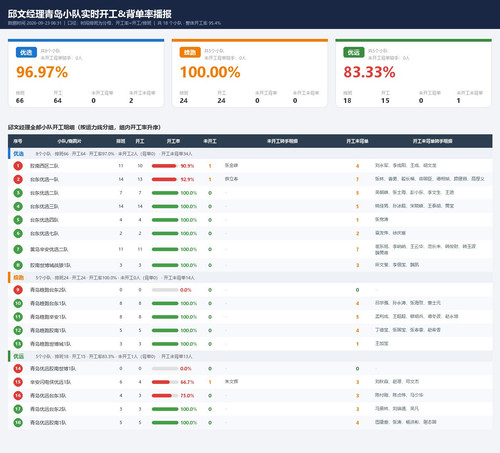500x453 pixels.
Task: Click the green rank 18 badge
Action: tap(18, 422)
